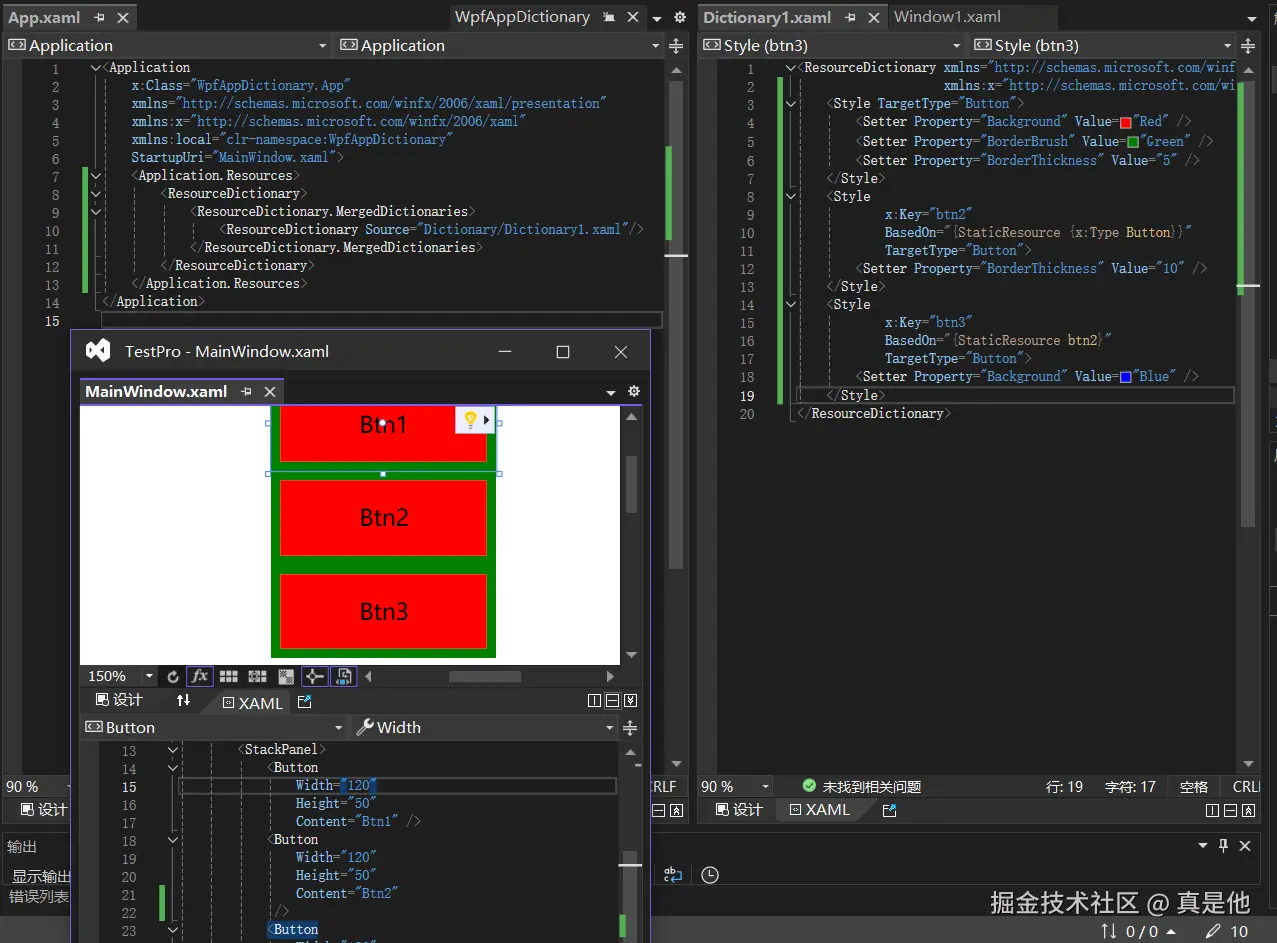Image resolution: width=1277 pixels, height=943 pixels.
Task: Toggle word wrap in output panel
Action: tap(673, 875)
